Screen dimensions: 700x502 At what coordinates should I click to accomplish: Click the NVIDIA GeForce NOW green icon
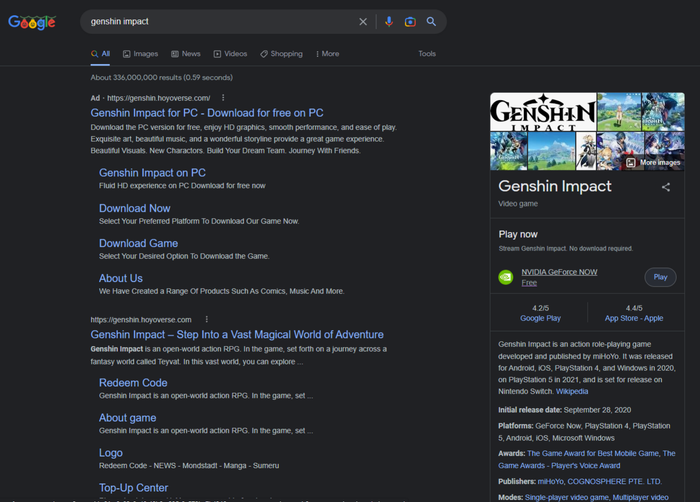point(505,277)
